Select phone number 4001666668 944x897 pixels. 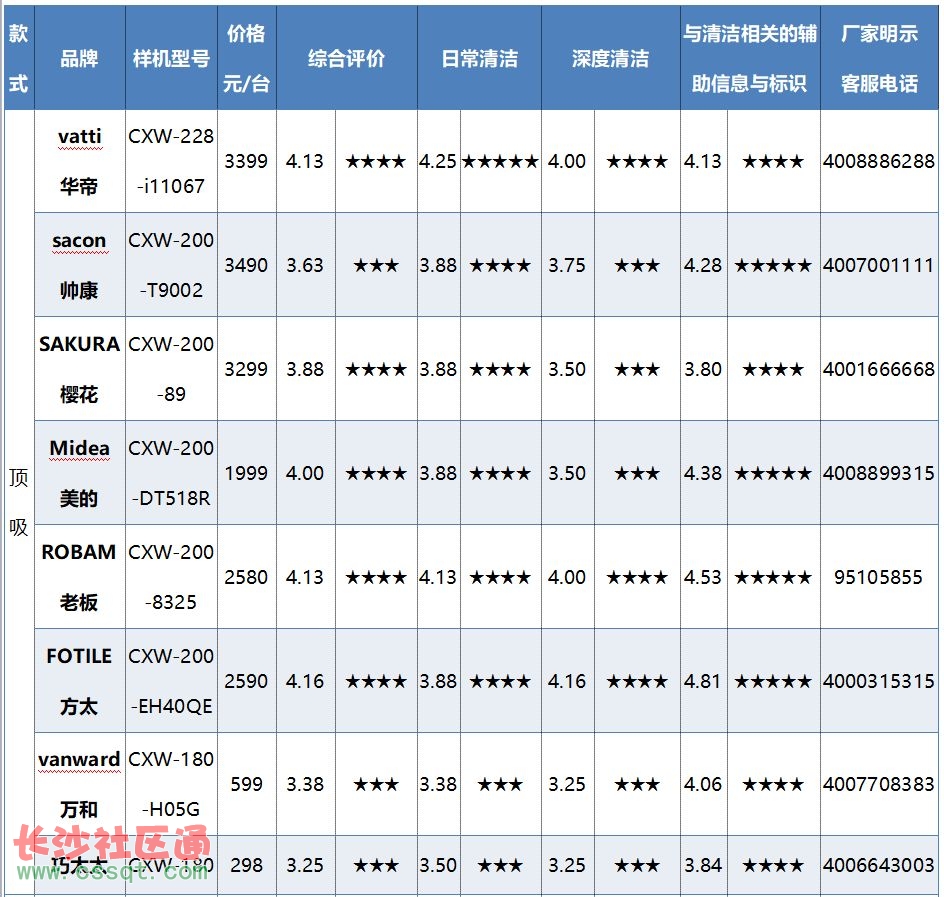pos(879,368)
